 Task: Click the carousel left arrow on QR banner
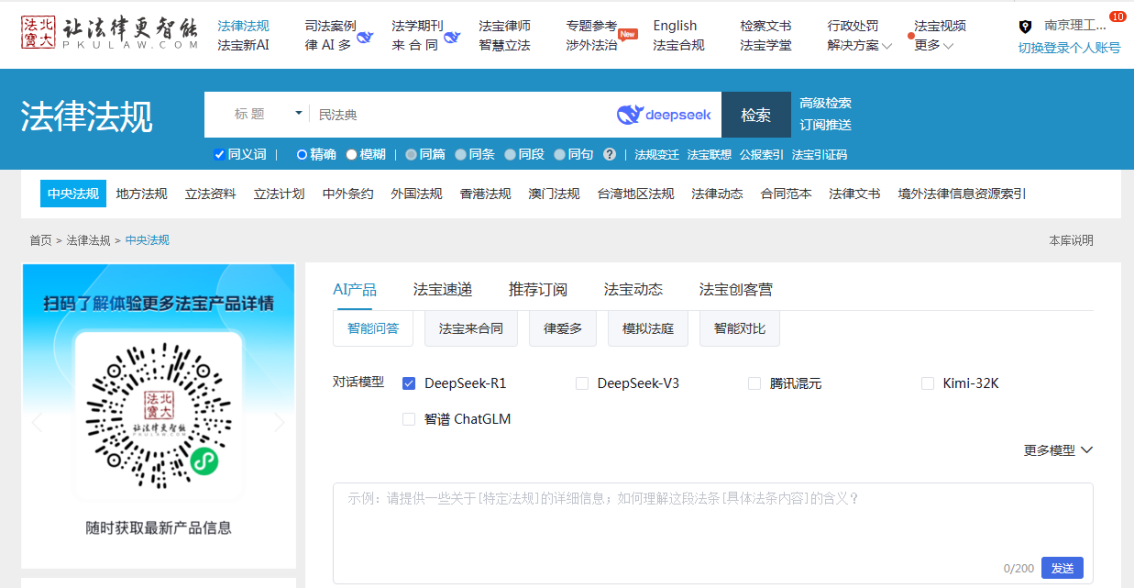pyautogui.click(x=38, y=422)
